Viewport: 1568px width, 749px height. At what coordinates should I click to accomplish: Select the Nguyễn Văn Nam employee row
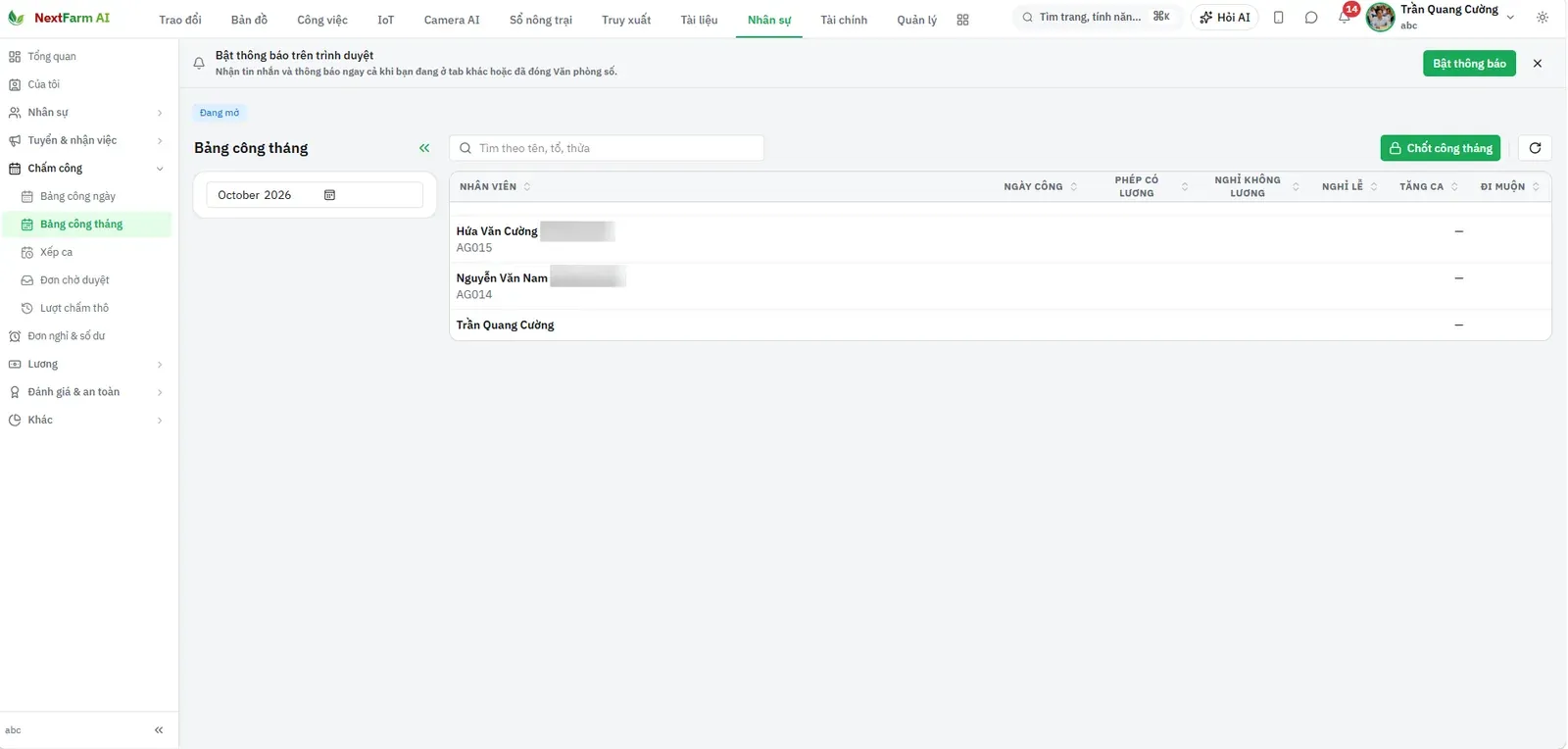(x=1001, y=286)
